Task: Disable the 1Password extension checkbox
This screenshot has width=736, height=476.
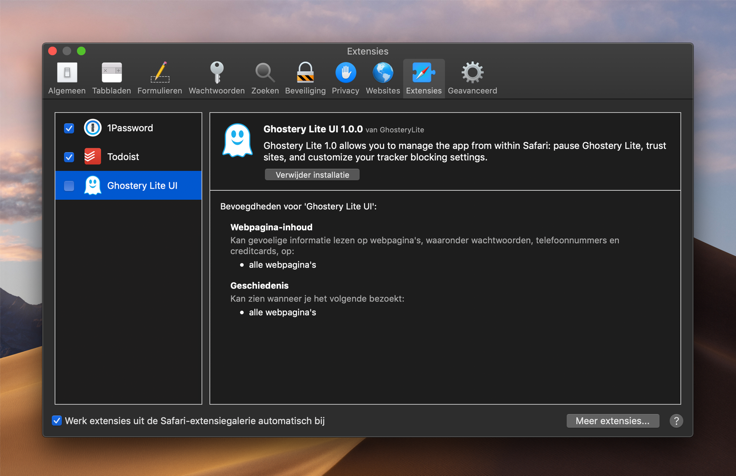Action: (x=69, y=128)
